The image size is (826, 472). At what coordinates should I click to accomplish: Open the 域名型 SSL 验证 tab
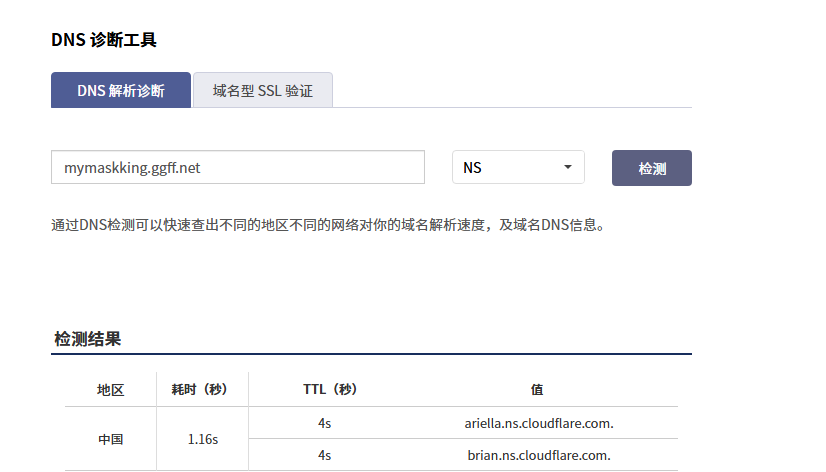[262, 90]
